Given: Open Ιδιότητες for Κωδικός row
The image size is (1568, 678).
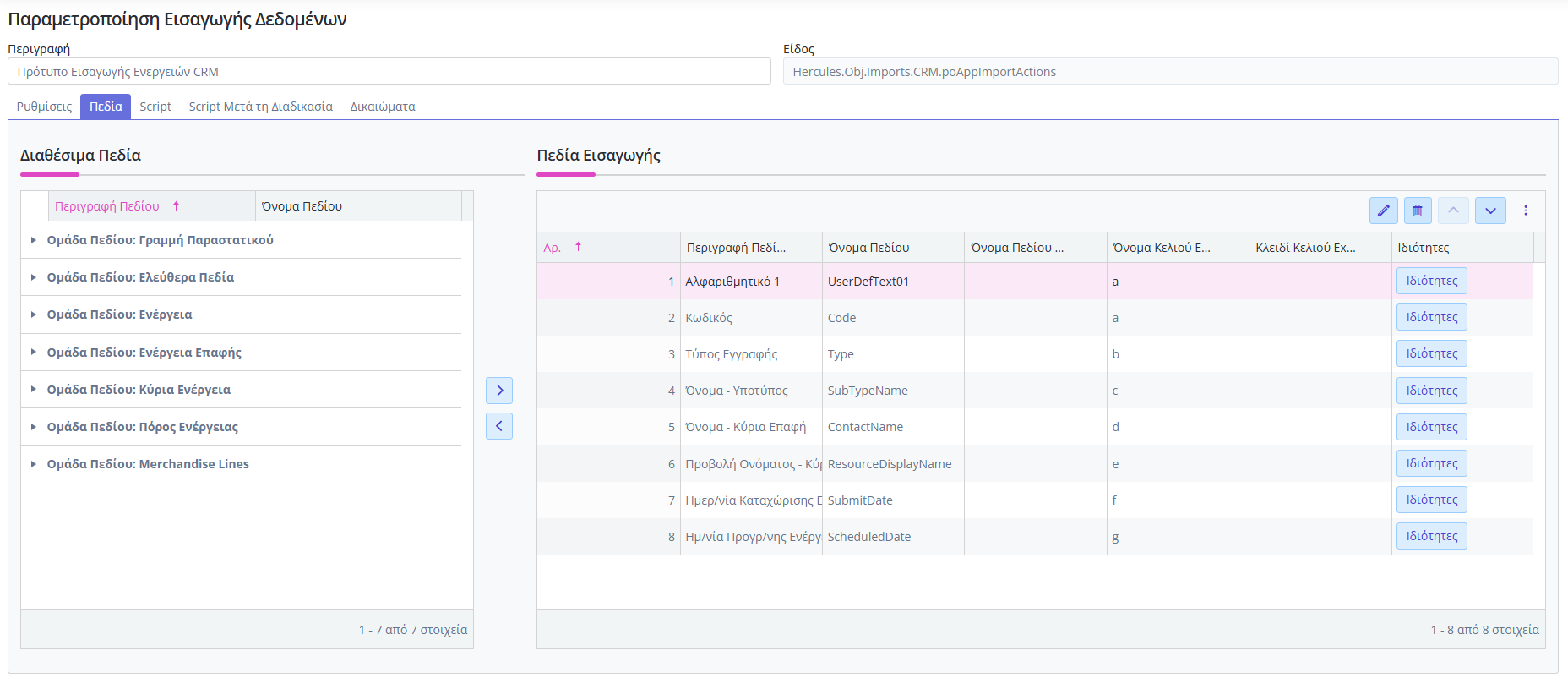Looking at the screenshot, I should tap(1432, 317).
